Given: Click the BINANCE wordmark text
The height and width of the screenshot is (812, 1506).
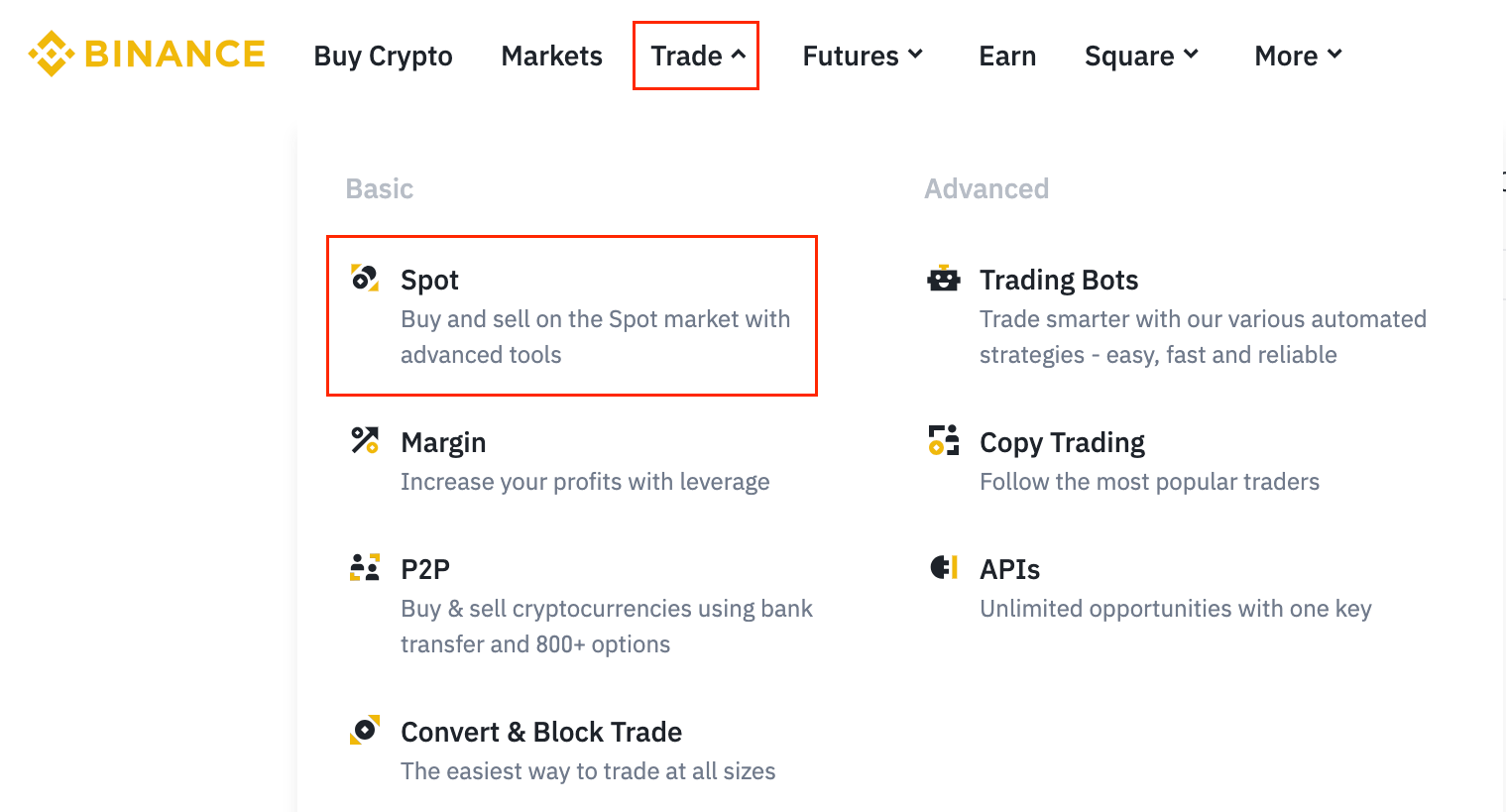Looking at the screenshot, I should (x=175, y=54).
